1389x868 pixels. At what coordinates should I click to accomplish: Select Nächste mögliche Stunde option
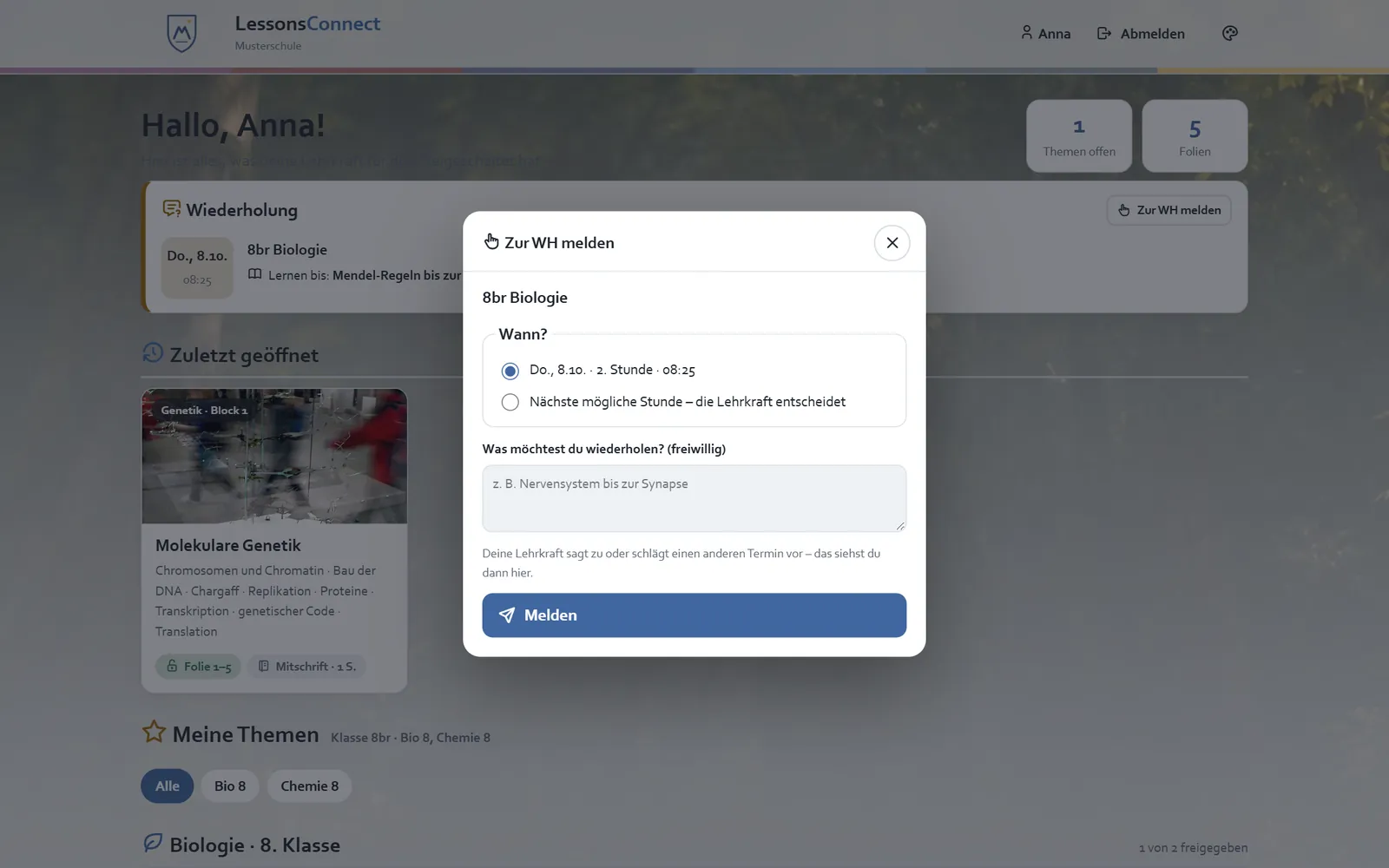coord(674,402)
